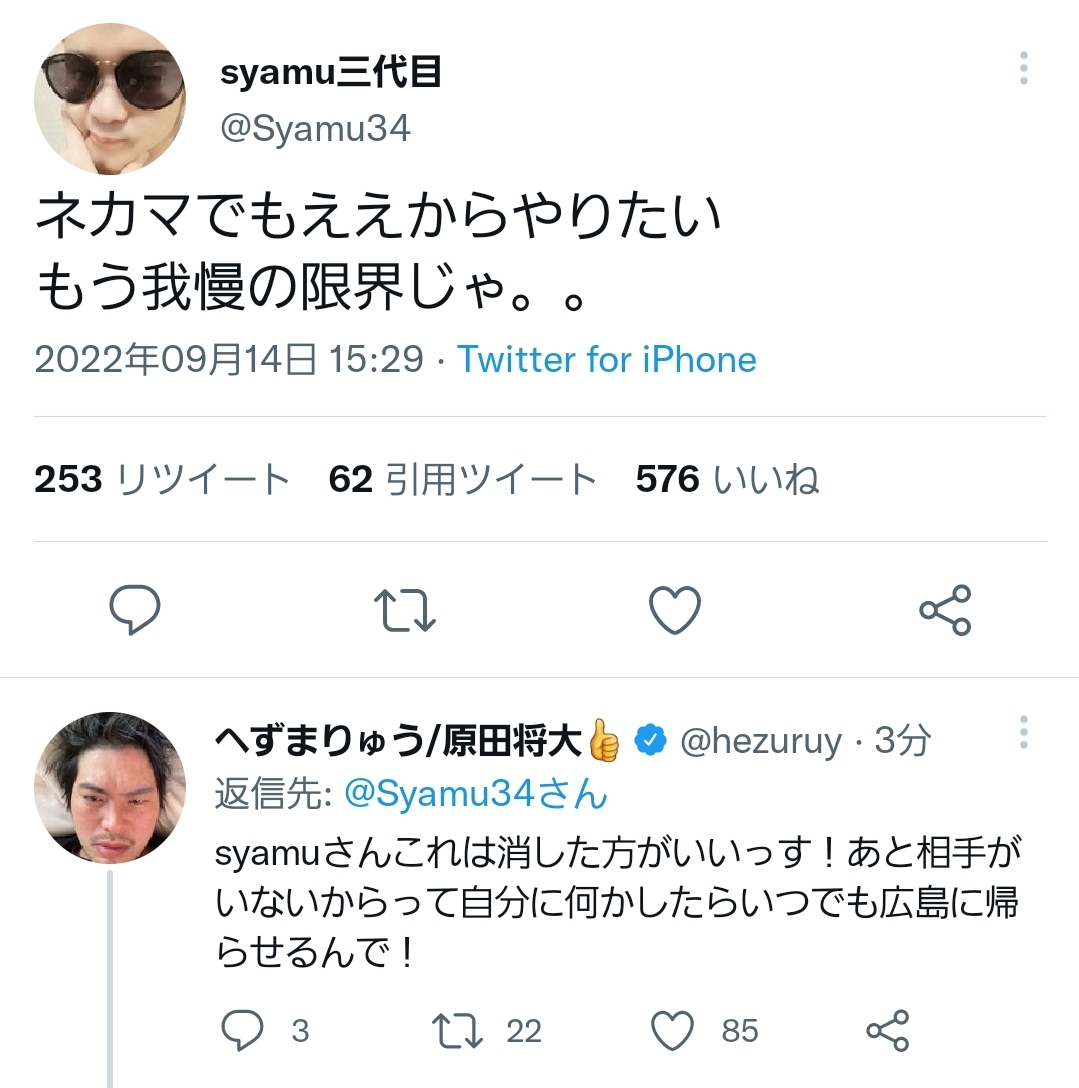Retweet the main syamu tweet
The width and height of the screenshot is (1079, 1088).
pos(404,609)
